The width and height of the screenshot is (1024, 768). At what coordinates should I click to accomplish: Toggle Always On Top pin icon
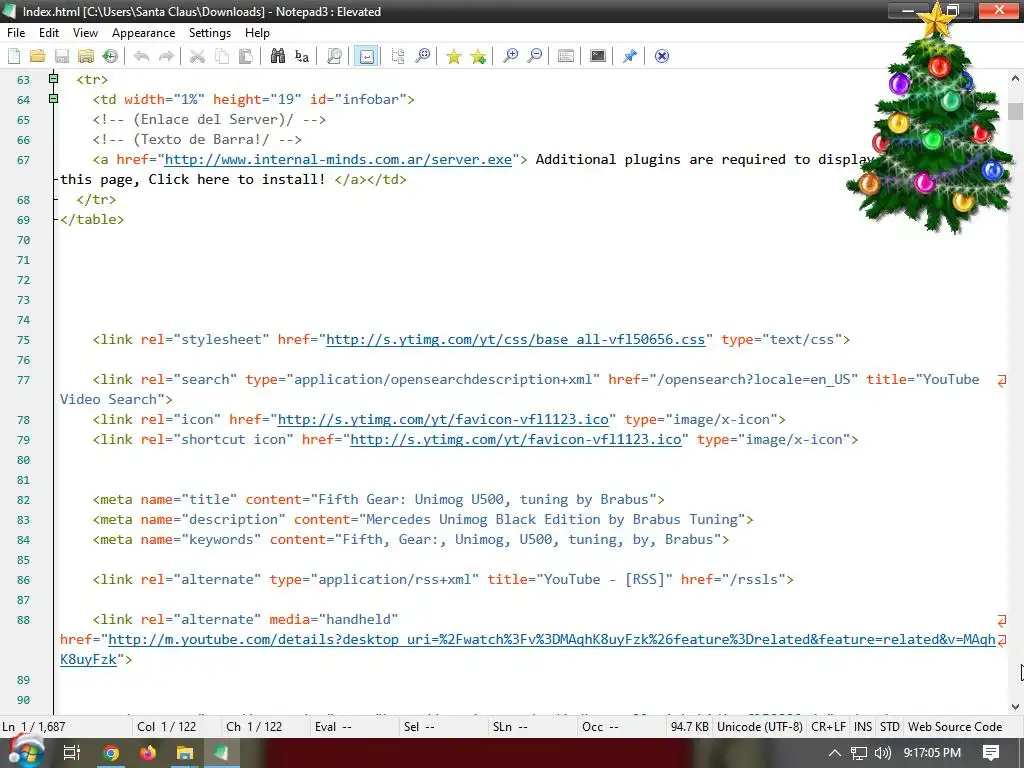coord(630,56)
